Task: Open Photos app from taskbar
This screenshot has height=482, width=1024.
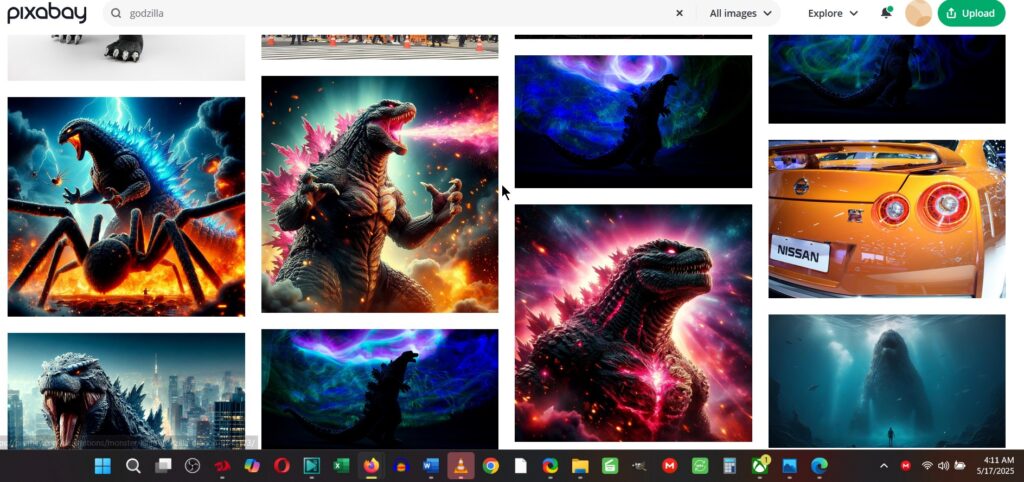Action: 790,466
